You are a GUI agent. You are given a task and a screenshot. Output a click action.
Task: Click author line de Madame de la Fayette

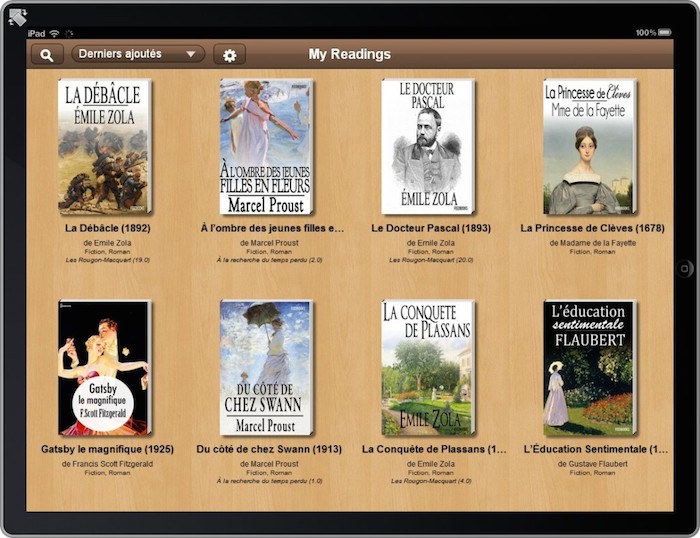[x=592, y=243]
